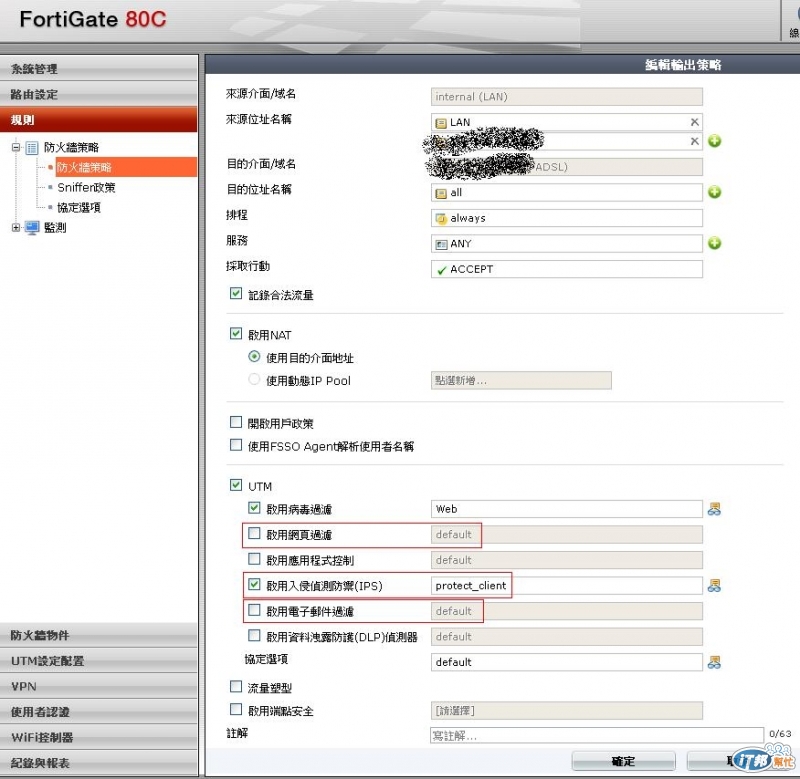Open the Web antivirus profile dropdown
The height and width of the screenshot is (779, 800).
pyautogui.click(x=566, y=509)
